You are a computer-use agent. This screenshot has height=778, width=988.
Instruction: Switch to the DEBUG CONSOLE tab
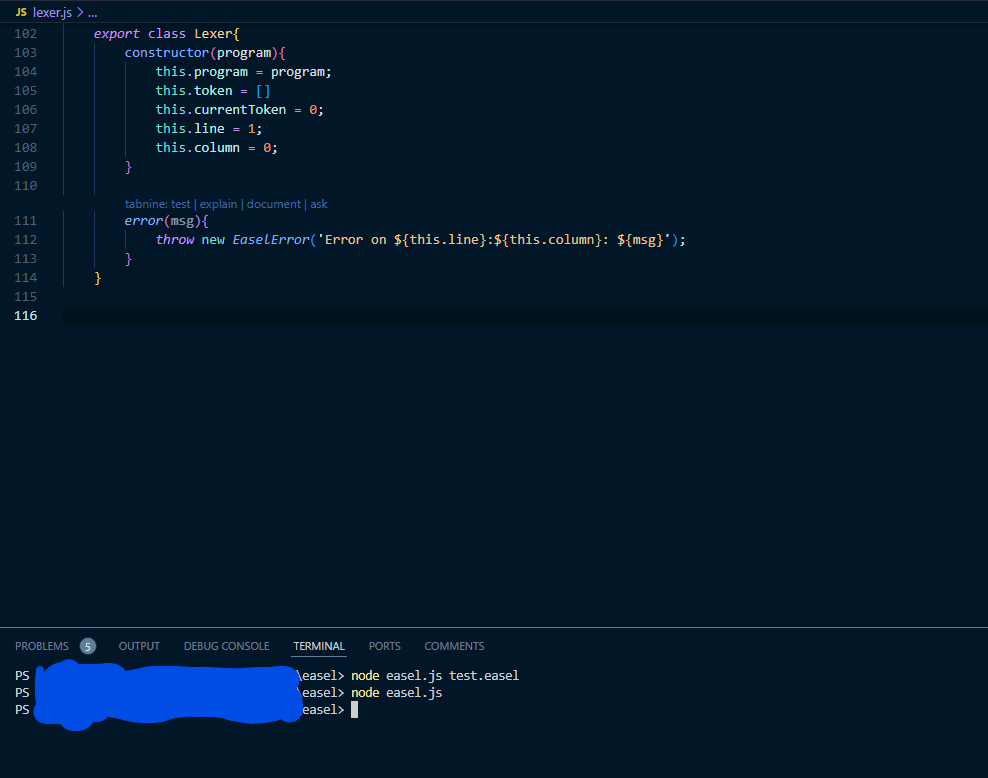click(x=226, y=646)
